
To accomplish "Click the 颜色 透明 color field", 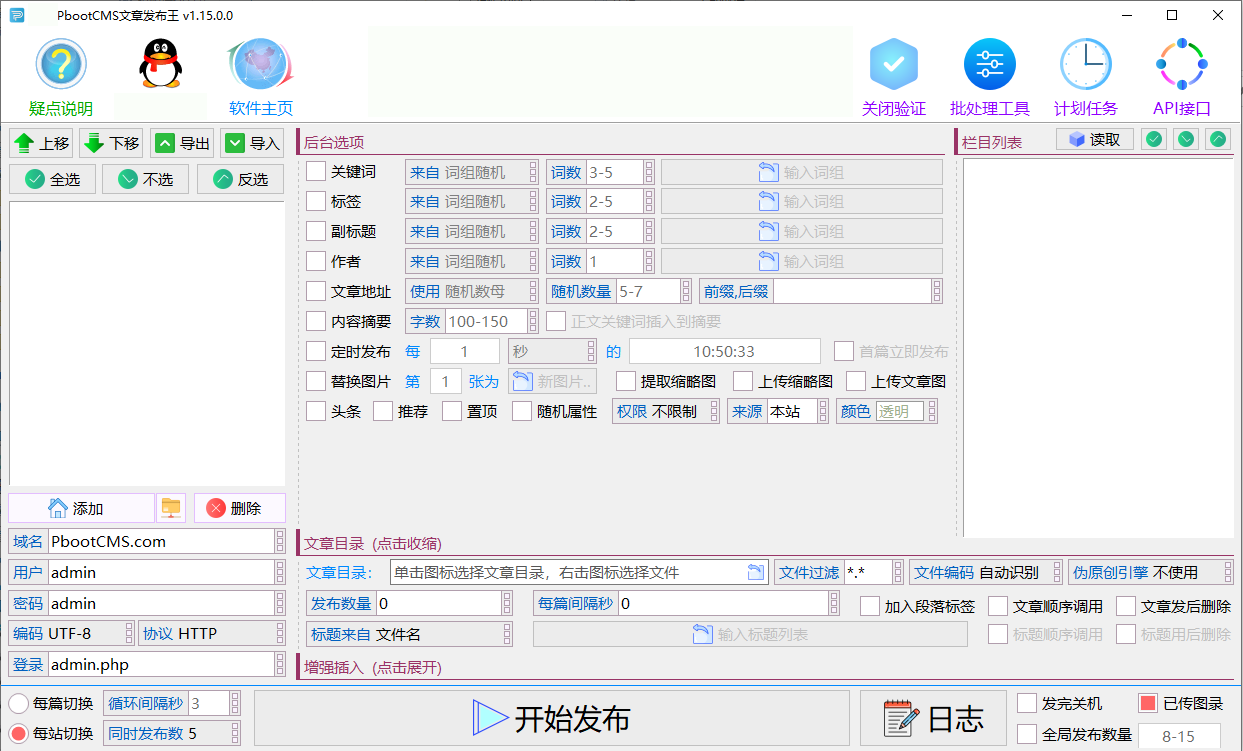I will [900, 411].
